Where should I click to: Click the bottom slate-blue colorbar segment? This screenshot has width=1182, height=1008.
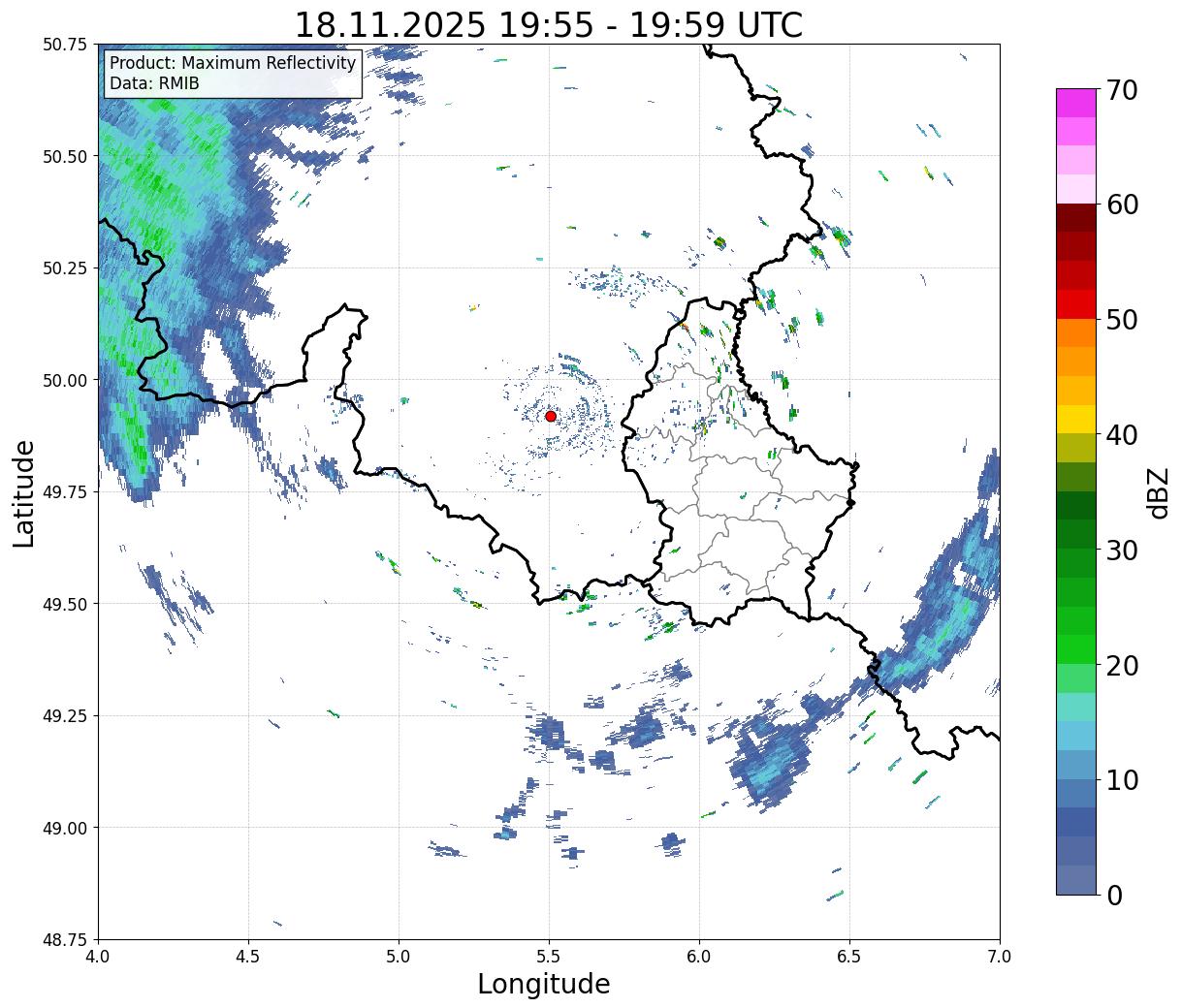[x=1076, y=879]
